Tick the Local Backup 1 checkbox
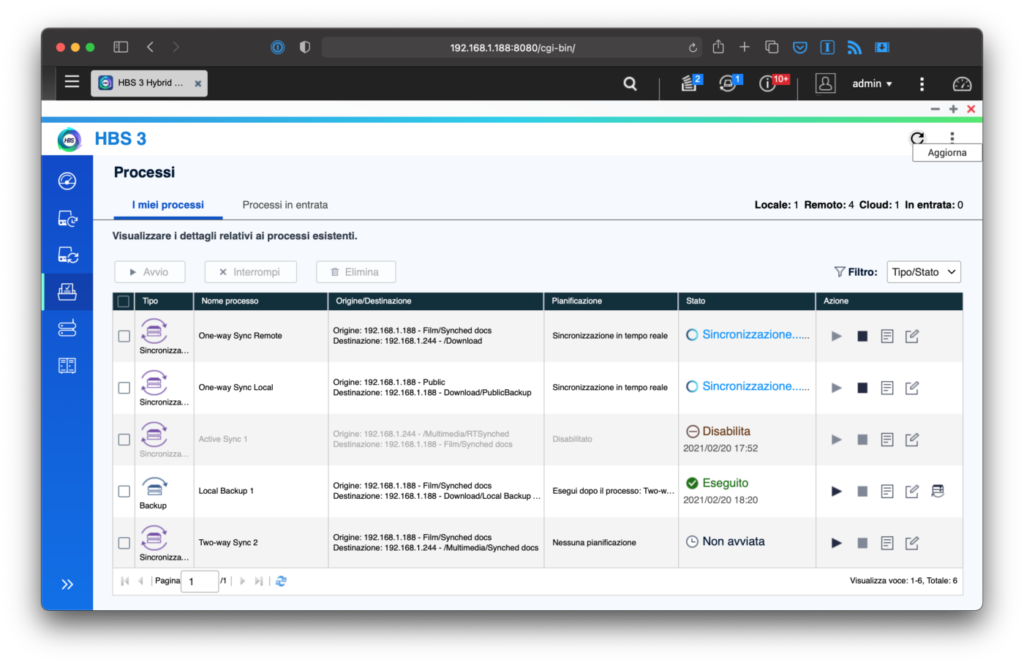 pyautogui.click(x=124, y=491)
